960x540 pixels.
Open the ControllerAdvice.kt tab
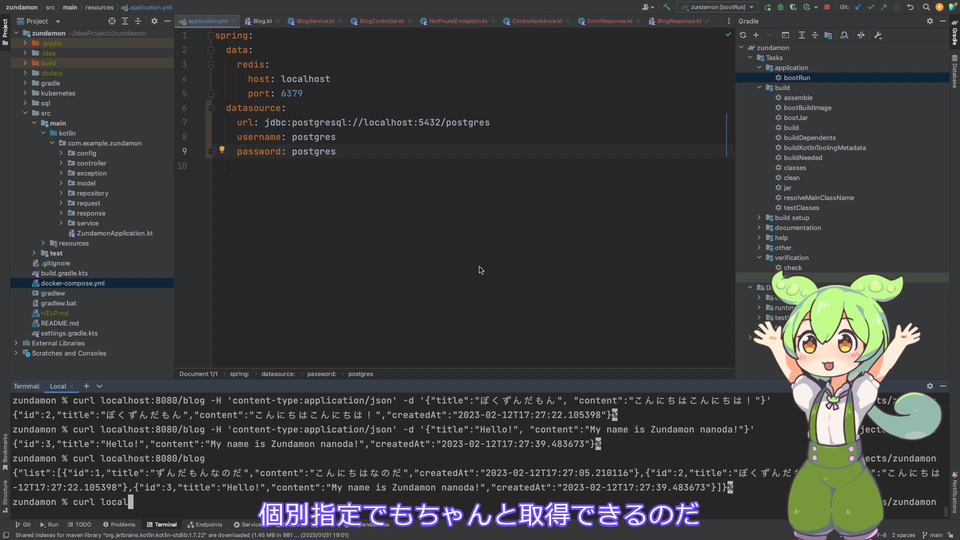pyautogui.click(x=536, y=21)
